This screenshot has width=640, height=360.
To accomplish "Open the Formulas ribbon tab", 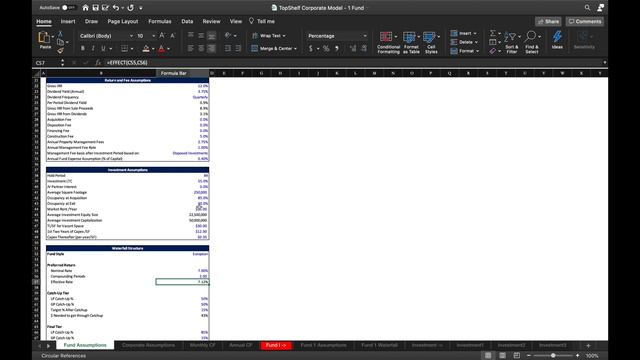I will pyautogui.click(x=160, y=21).
